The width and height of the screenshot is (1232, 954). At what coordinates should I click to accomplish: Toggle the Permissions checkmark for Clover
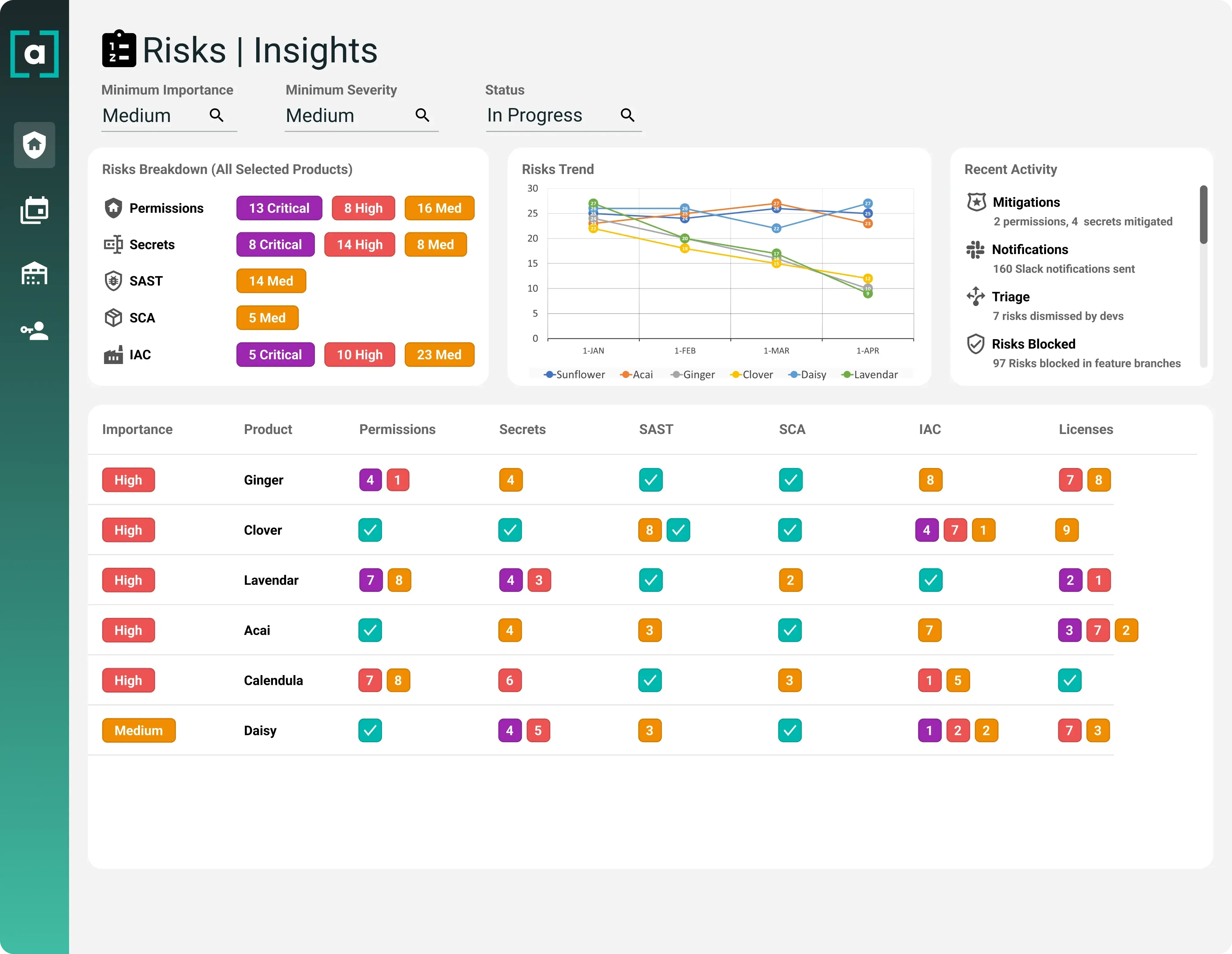pos(370,530)
